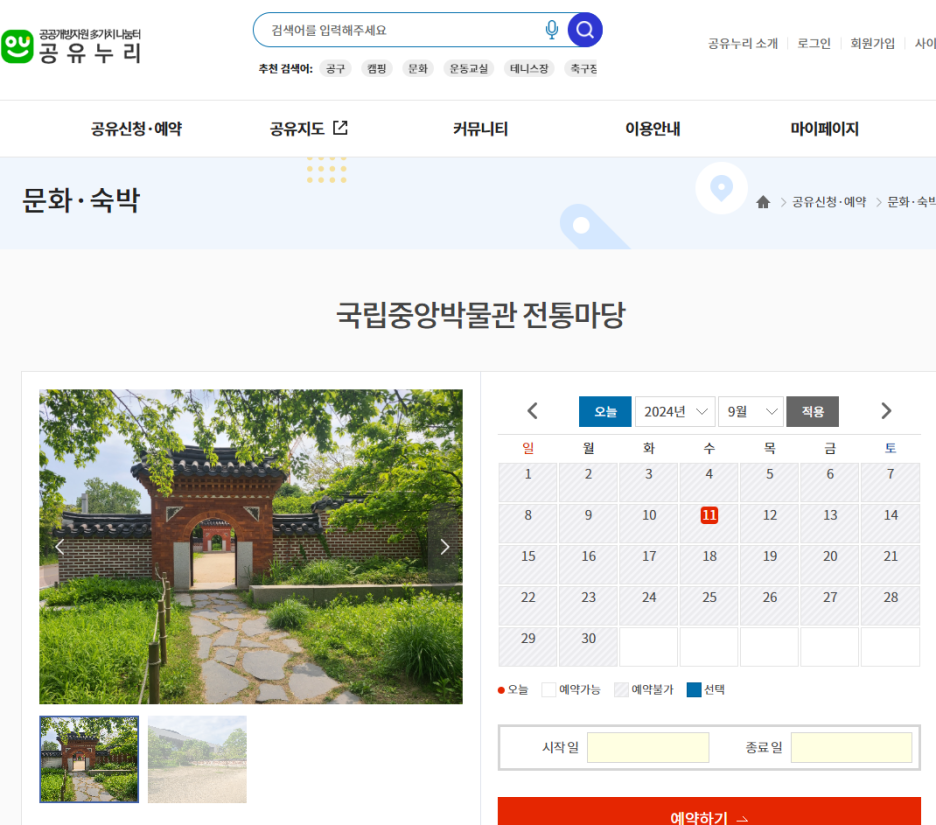Go to previous month in calendar
This screenshot has height=825, width=936.
click(532, 411)
